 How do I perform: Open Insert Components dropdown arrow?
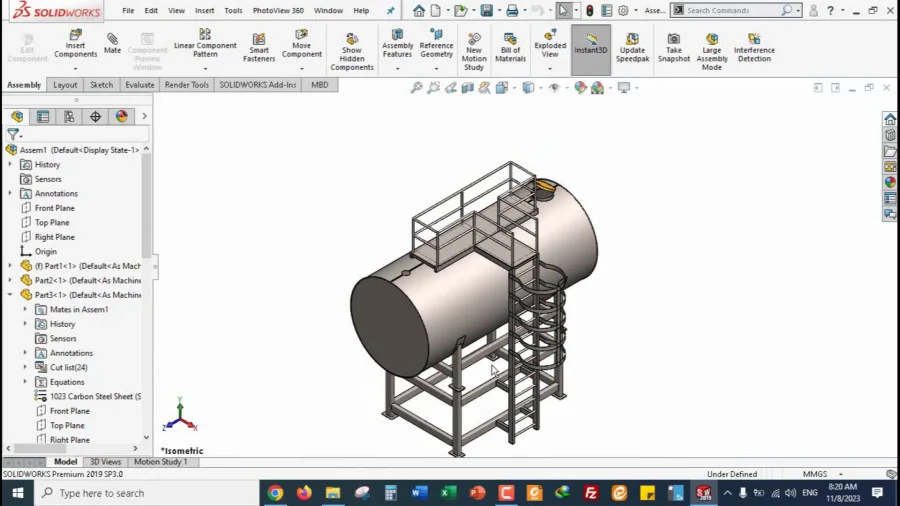[75, 69]
